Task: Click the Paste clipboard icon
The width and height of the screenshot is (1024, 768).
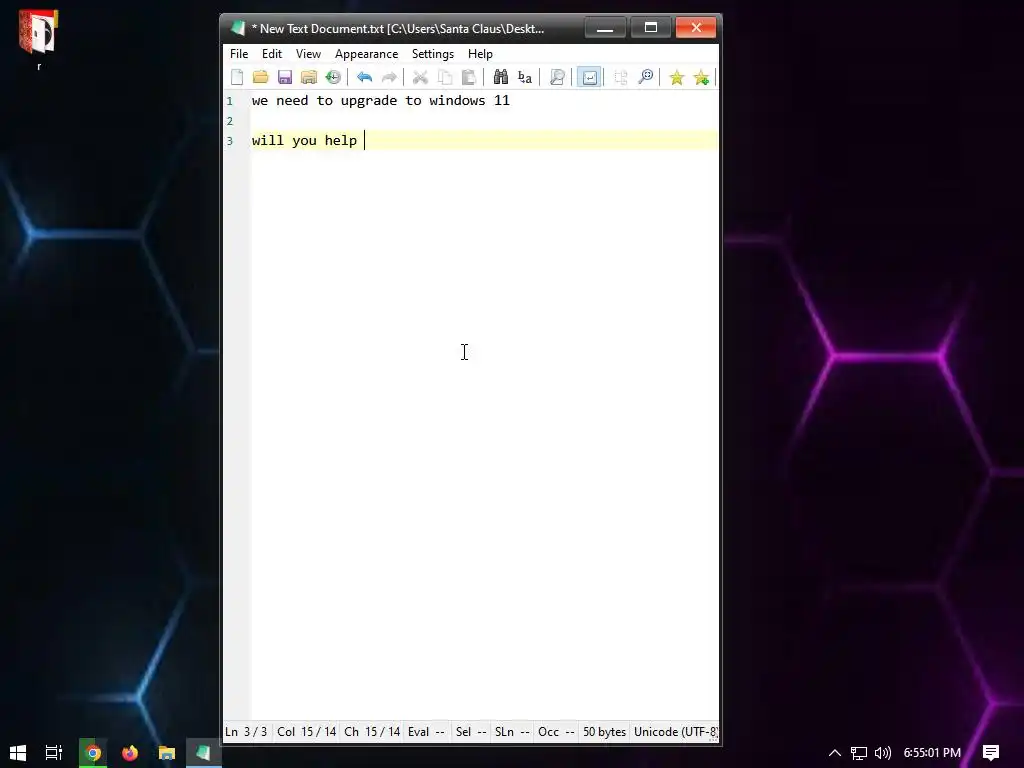Action: pyautogui.click(x=468, y=77)
